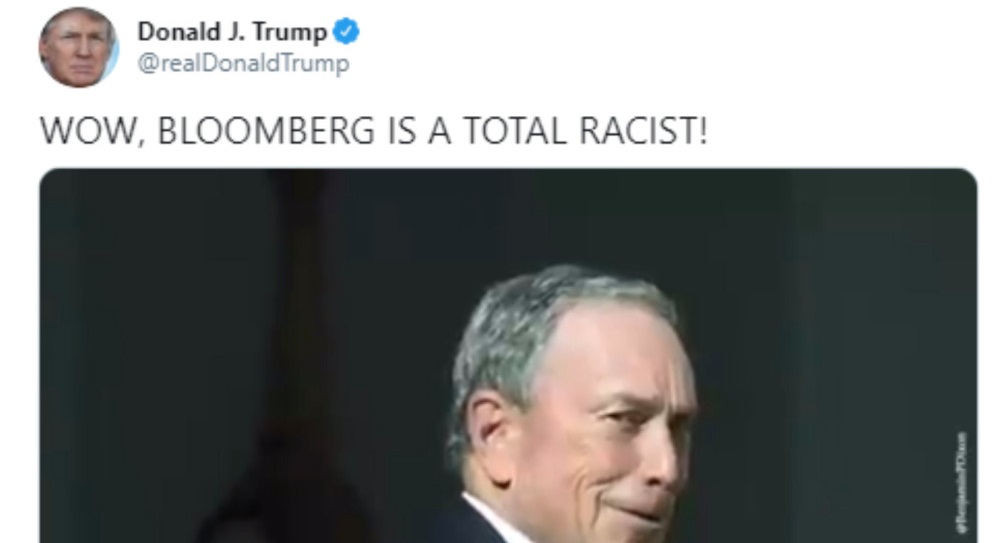Click the word RACIST! in tweet text

point(644,131)
